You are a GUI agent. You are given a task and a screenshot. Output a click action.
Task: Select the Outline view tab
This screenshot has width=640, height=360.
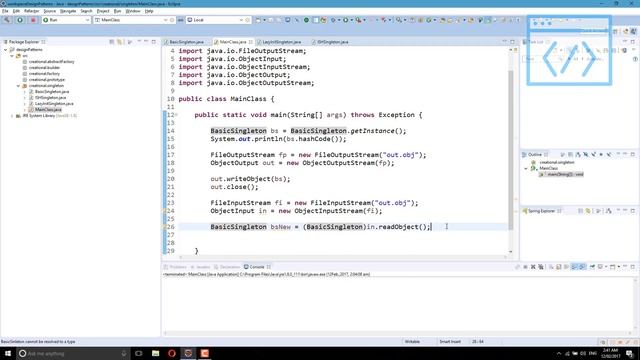pyautogui.click(x=535, y=155)
